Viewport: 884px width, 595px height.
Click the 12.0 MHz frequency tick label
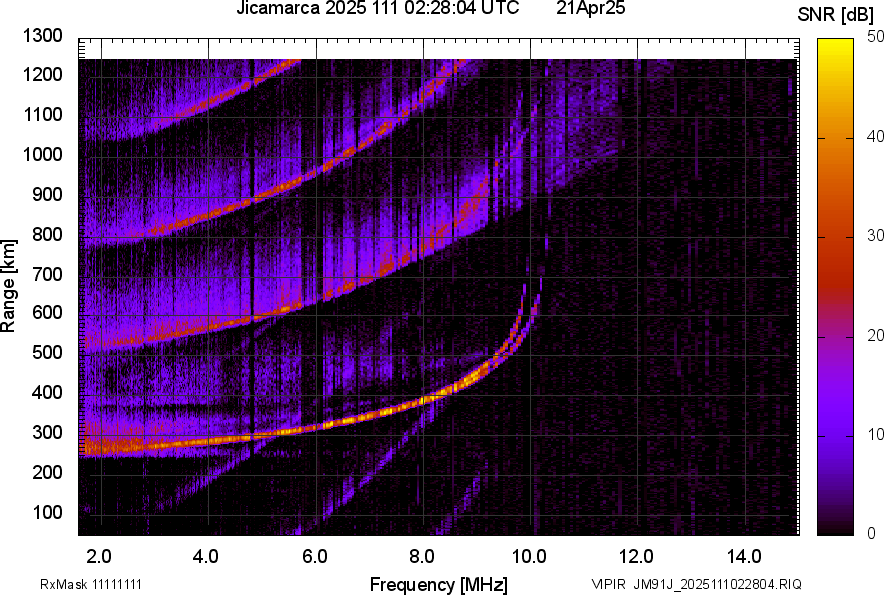click(635, 557)
